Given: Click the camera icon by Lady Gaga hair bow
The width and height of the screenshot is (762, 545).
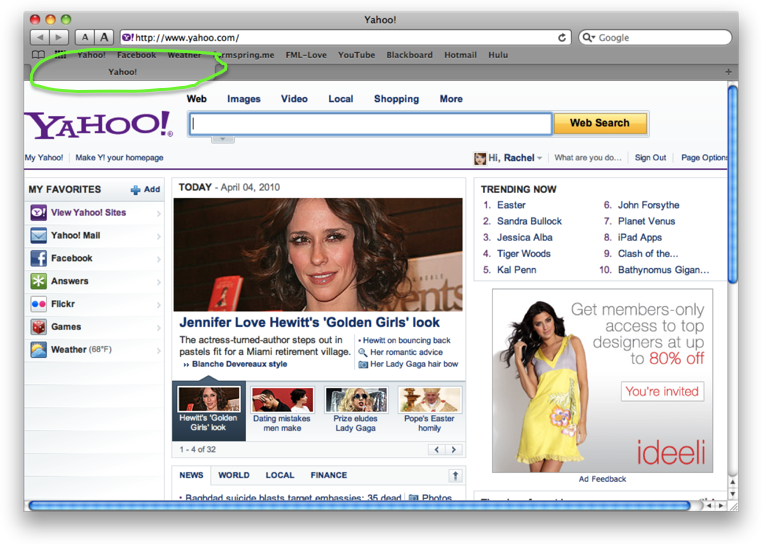Looking at the screenshot, I should 363,364.
